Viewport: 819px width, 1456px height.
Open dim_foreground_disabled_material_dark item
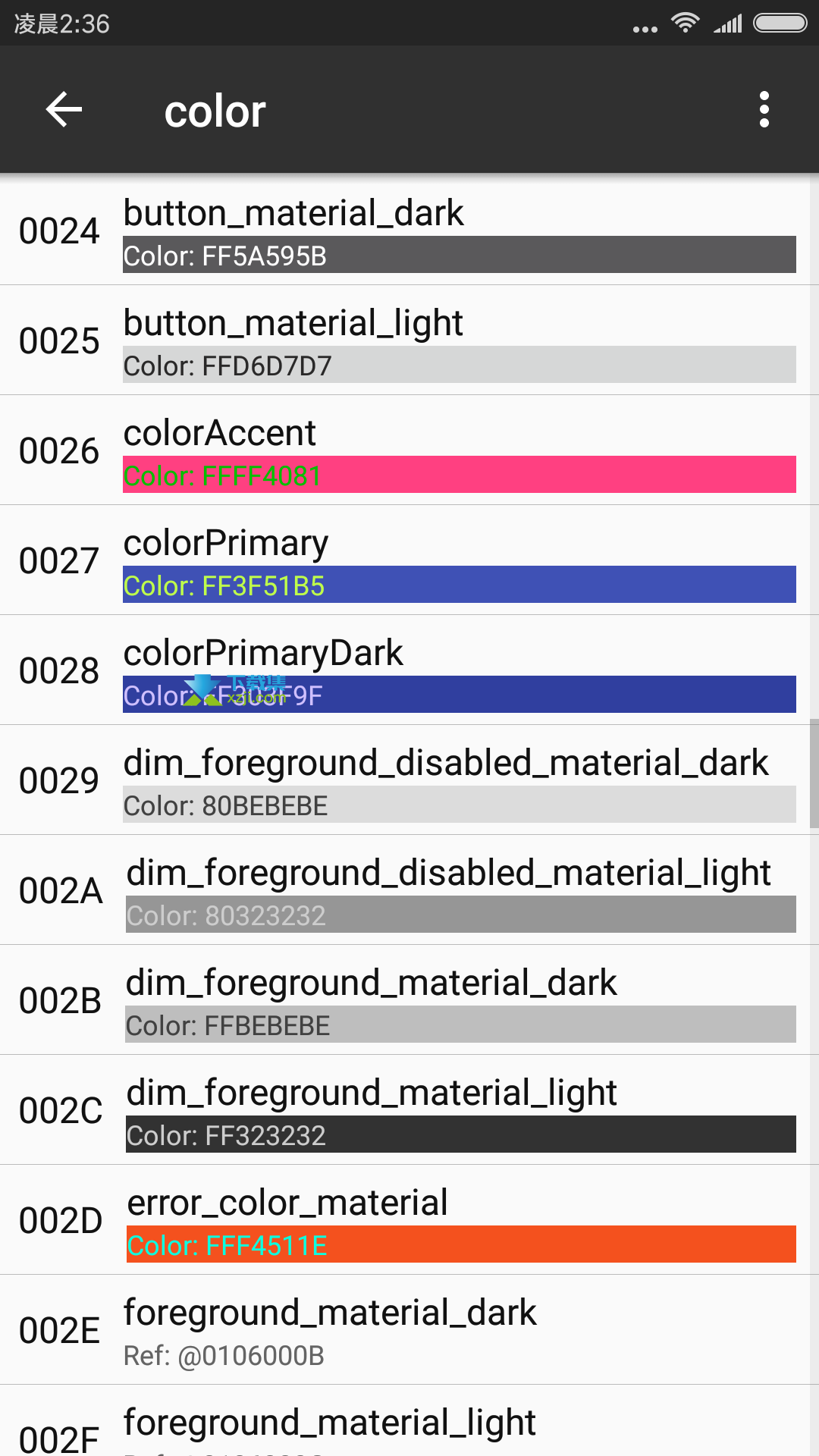click(x=409, y=780)
